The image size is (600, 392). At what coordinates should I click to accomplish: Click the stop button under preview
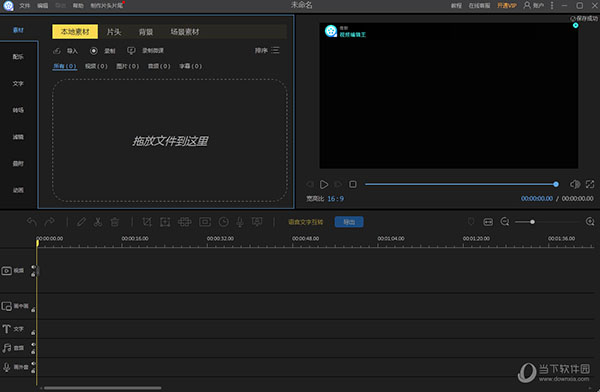(353, 184)
